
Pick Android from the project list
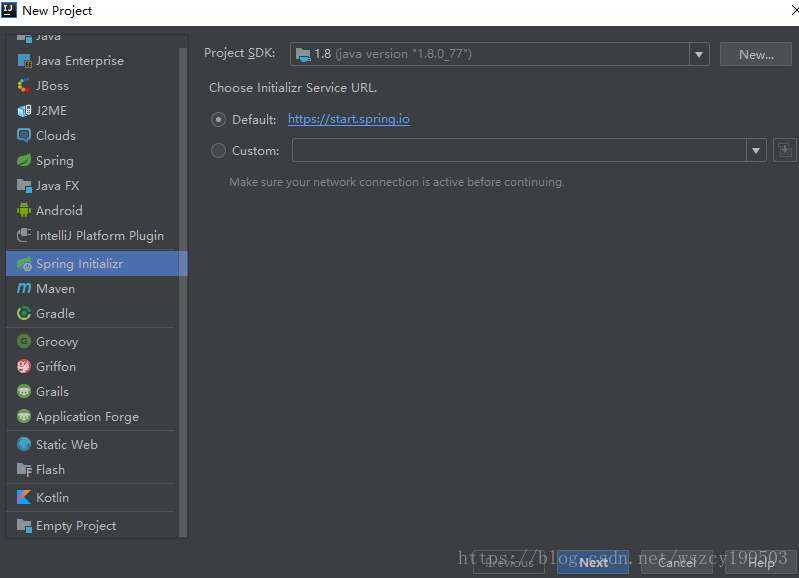(x=93, y=211)
